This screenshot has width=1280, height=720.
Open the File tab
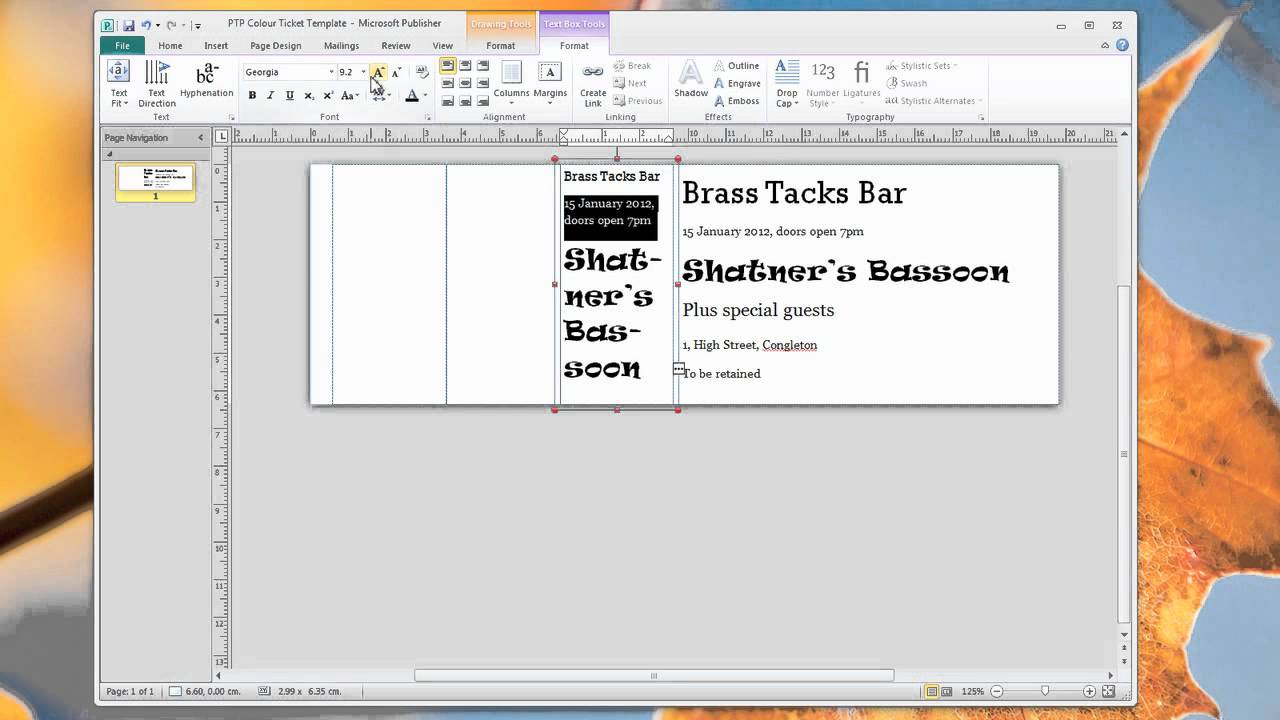122,46
